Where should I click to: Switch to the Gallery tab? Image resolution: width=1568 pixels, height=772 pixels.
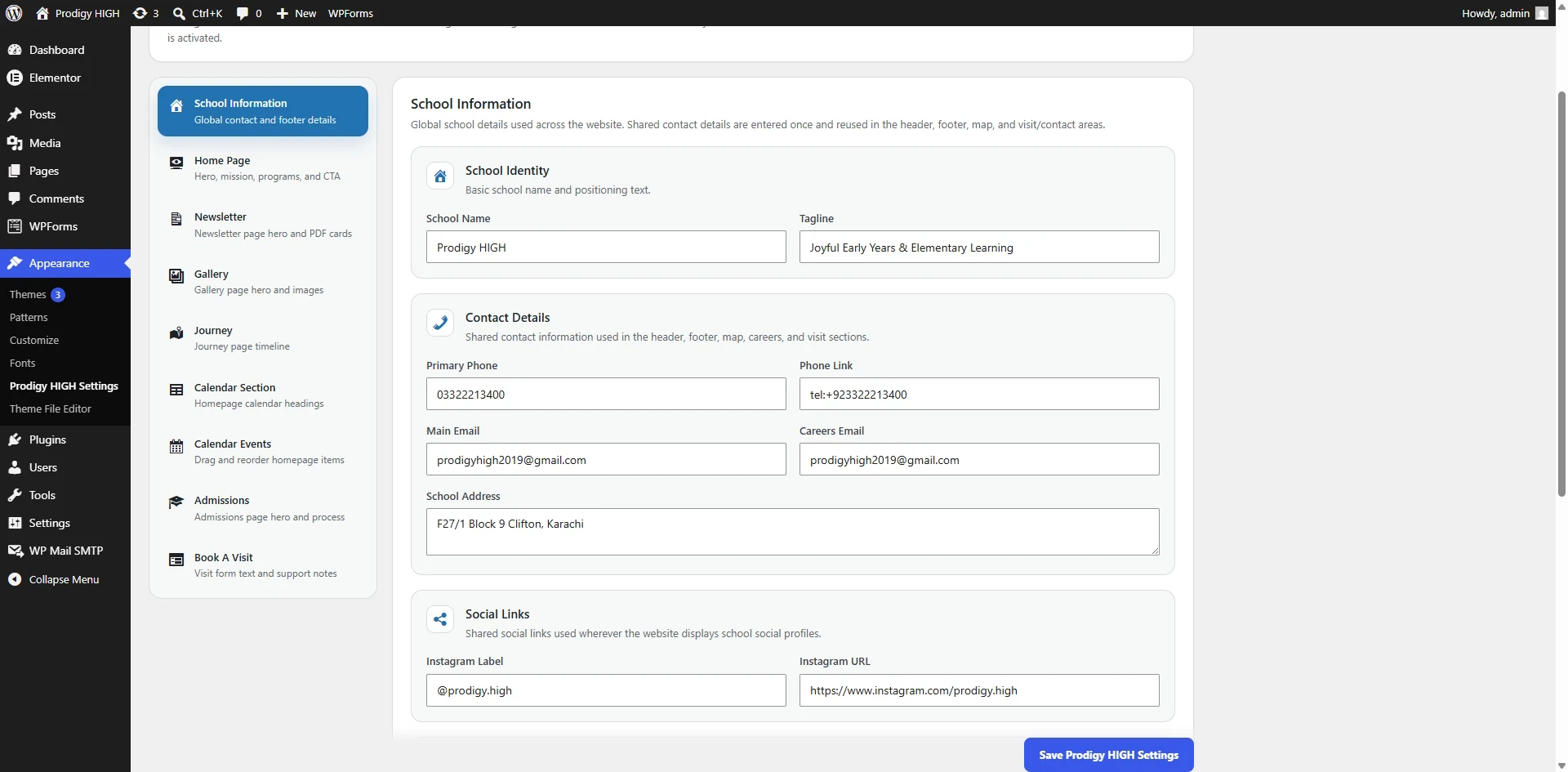(263, 282)
